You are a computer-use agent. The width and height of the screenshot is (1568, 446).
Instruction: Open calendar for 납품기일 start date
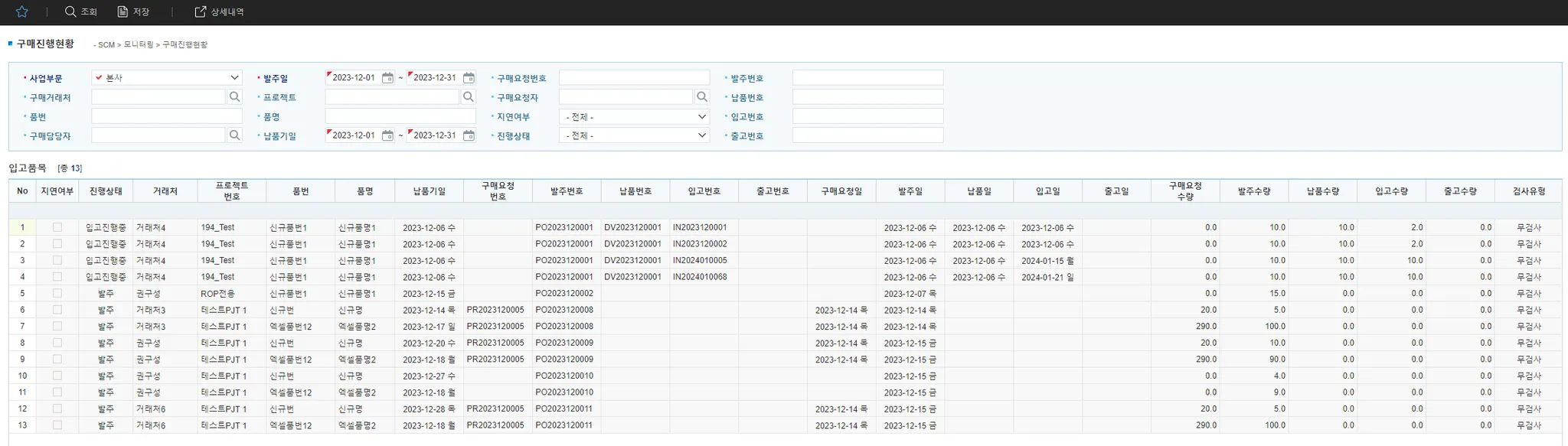pyautogui.click(x=387, y=135)
